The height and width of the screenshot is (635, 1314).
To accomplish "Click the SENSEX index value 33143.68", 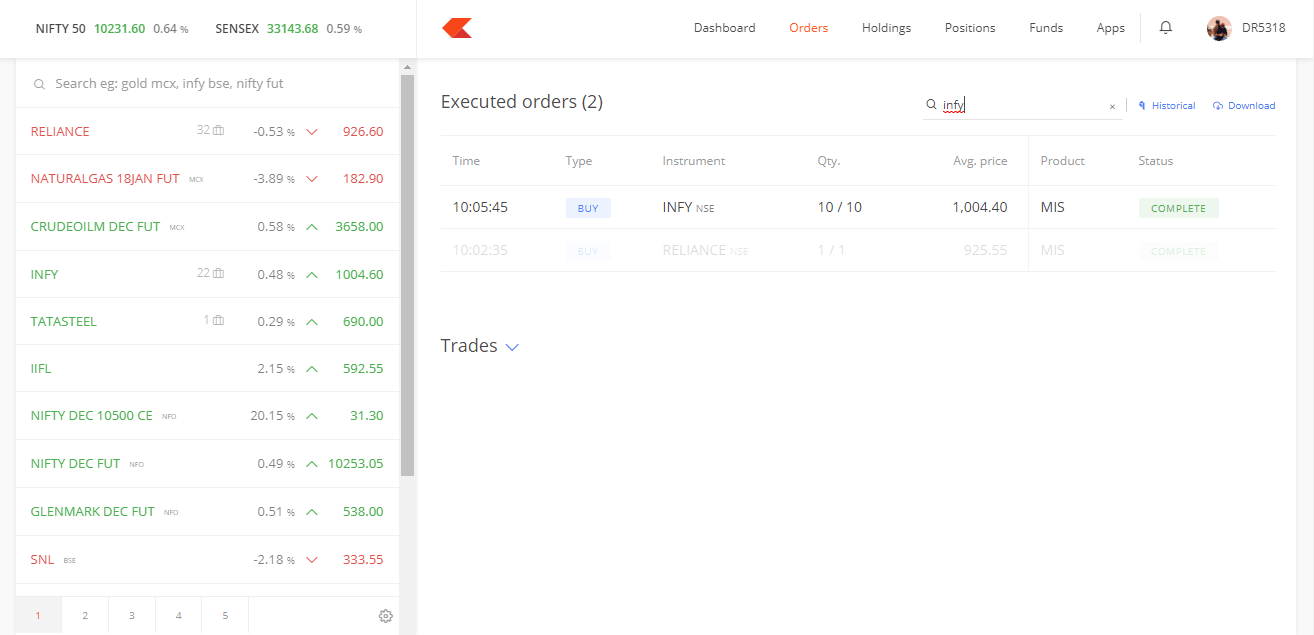I will pyautogui.click(x=292, y=29).
